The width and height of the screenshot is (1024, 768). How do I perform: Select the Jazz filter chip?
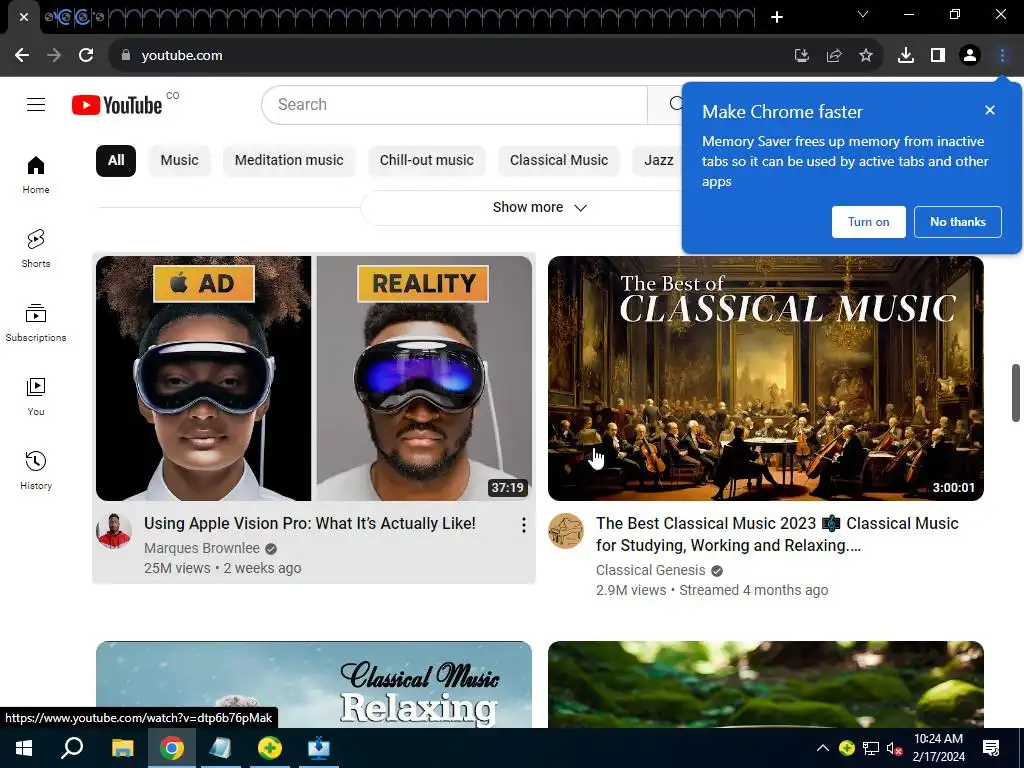(x=658, y=161)
